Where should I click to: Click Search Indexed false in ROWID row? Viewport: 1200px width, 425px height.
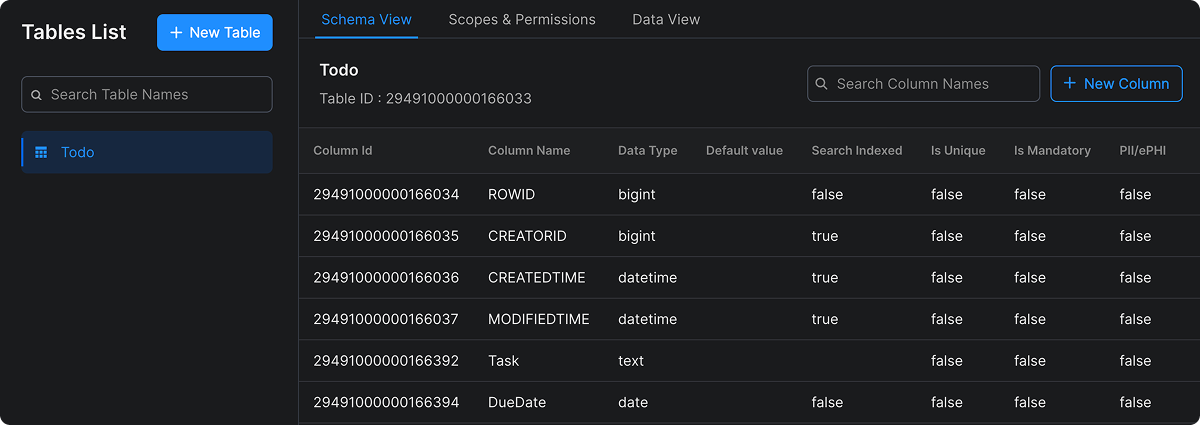(827, 195)
